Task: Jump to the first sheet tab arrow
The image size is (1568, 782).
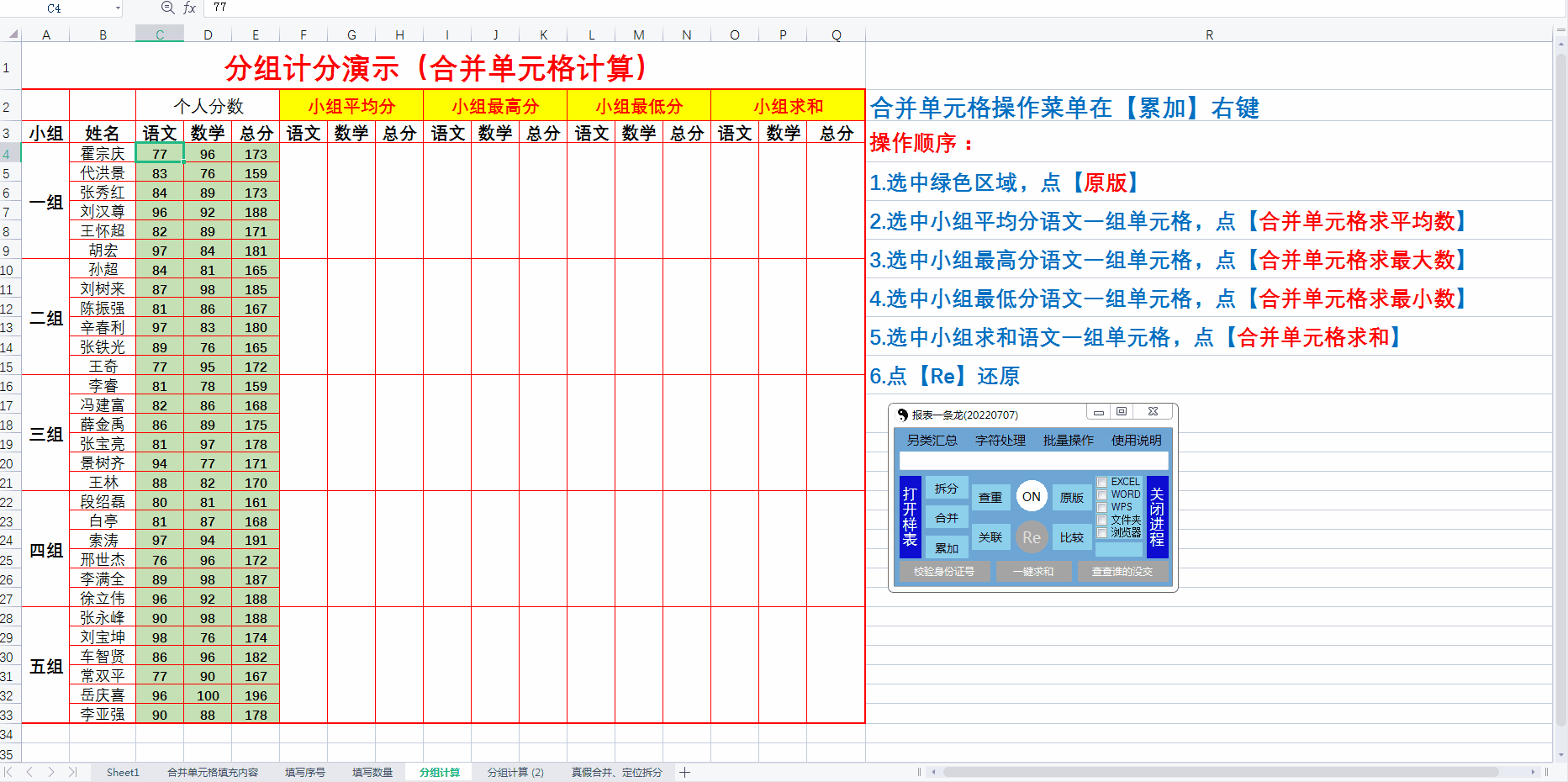Action: point(8,772)
